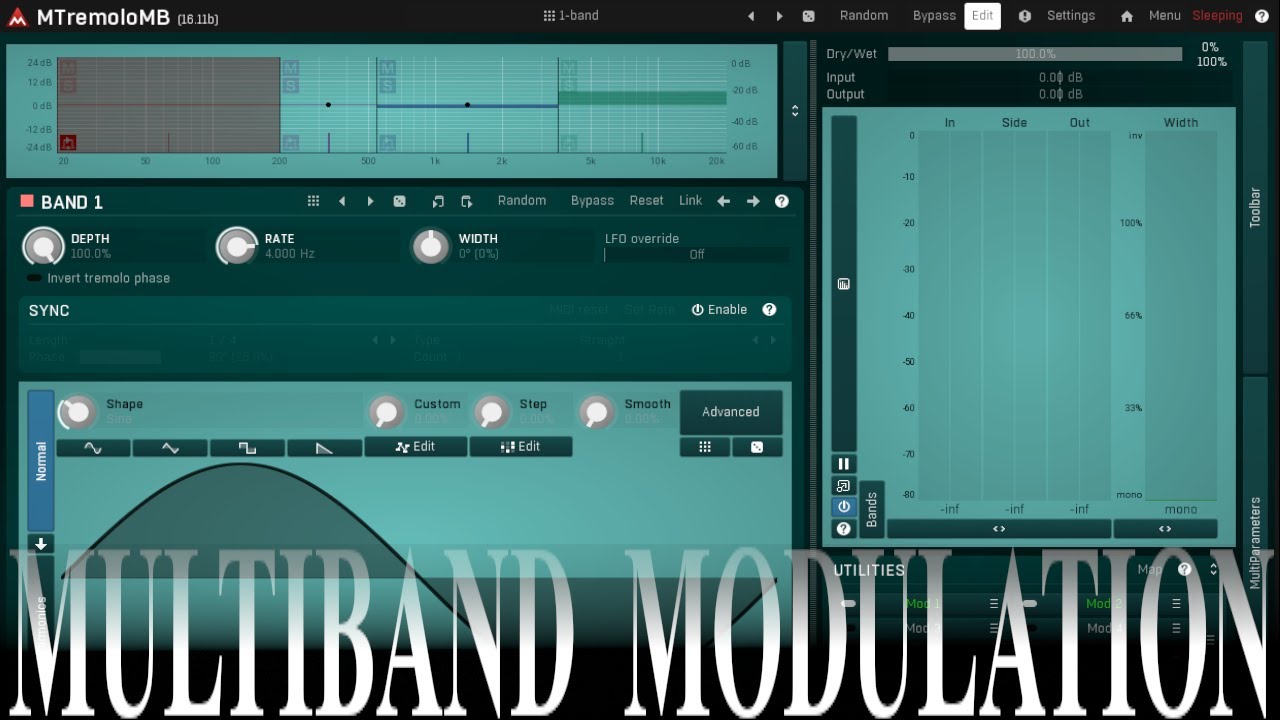Go to next band with right arrow
The height and width of the screenshot is (720, 1280).
point(753,201)
